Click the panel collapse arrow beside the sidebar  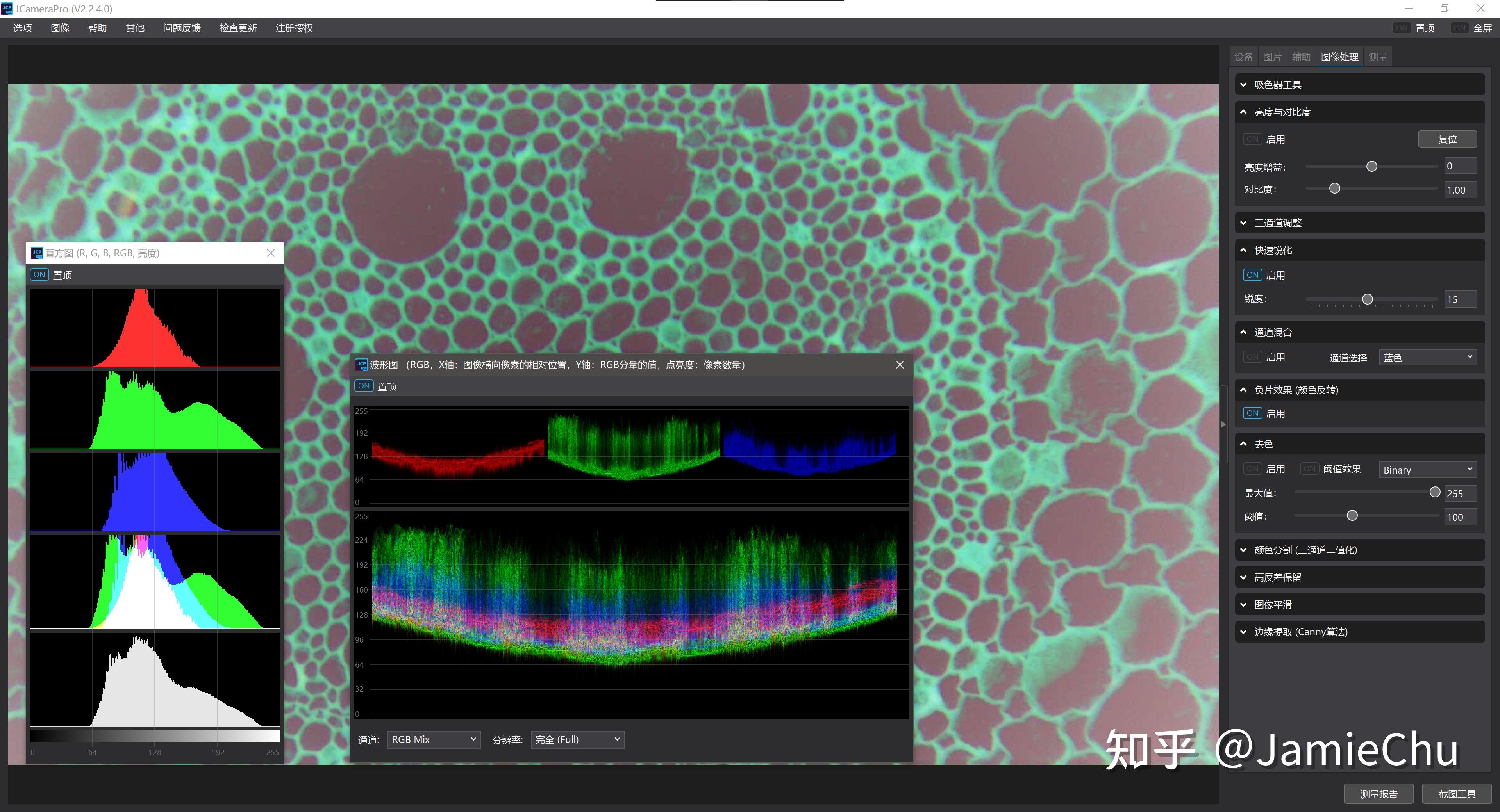1223,424
